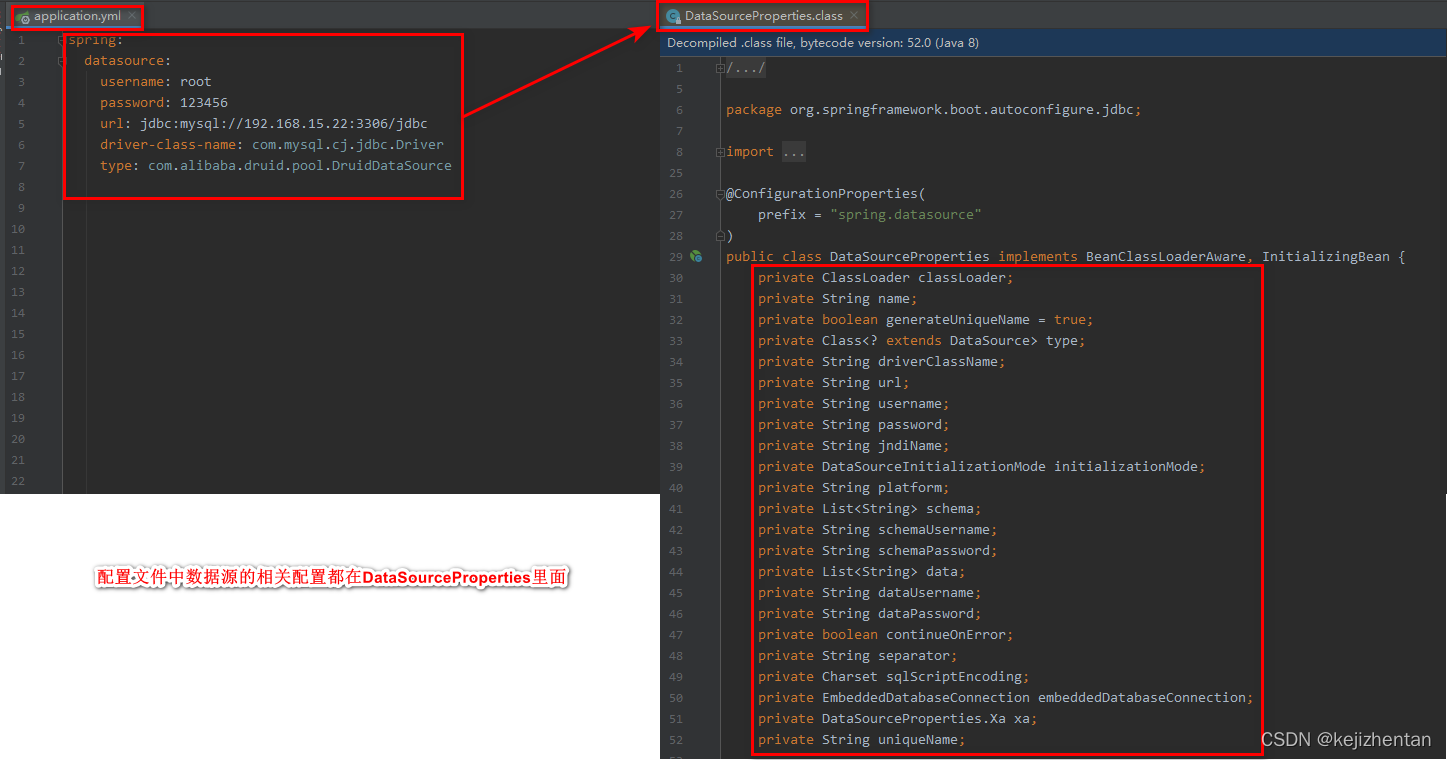Click the Spring bean gutter icon at line 29
This screenshot has height=760, width=1447.
pos(695,257)
